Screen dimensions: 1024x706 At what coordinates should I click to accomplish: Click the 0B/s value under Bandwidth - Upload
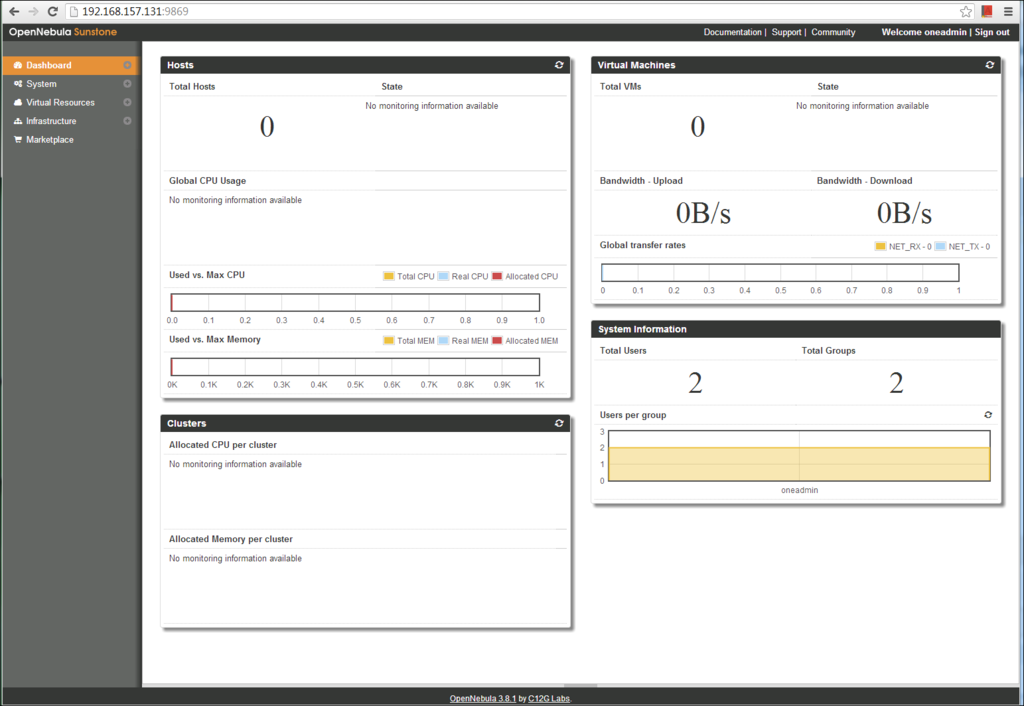703,213
